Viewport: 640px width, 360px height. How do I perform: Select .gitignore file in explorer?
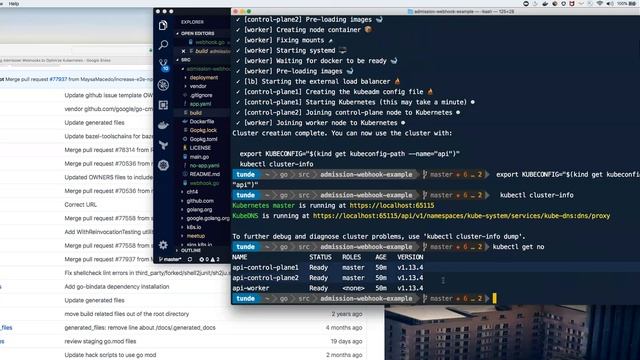click(x=201, y=95)
